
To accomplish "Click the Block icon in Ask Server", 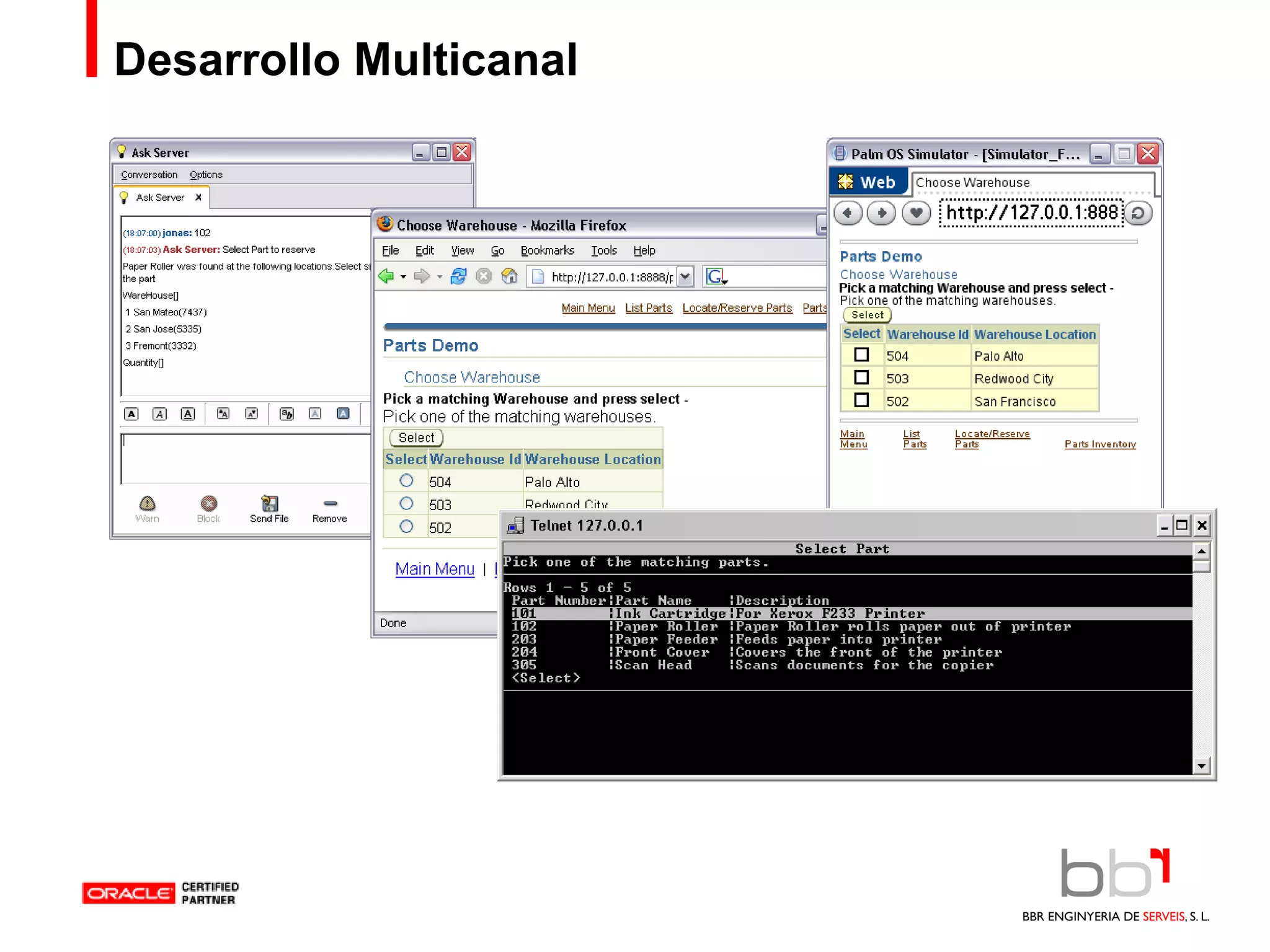I will coord(209,503).
